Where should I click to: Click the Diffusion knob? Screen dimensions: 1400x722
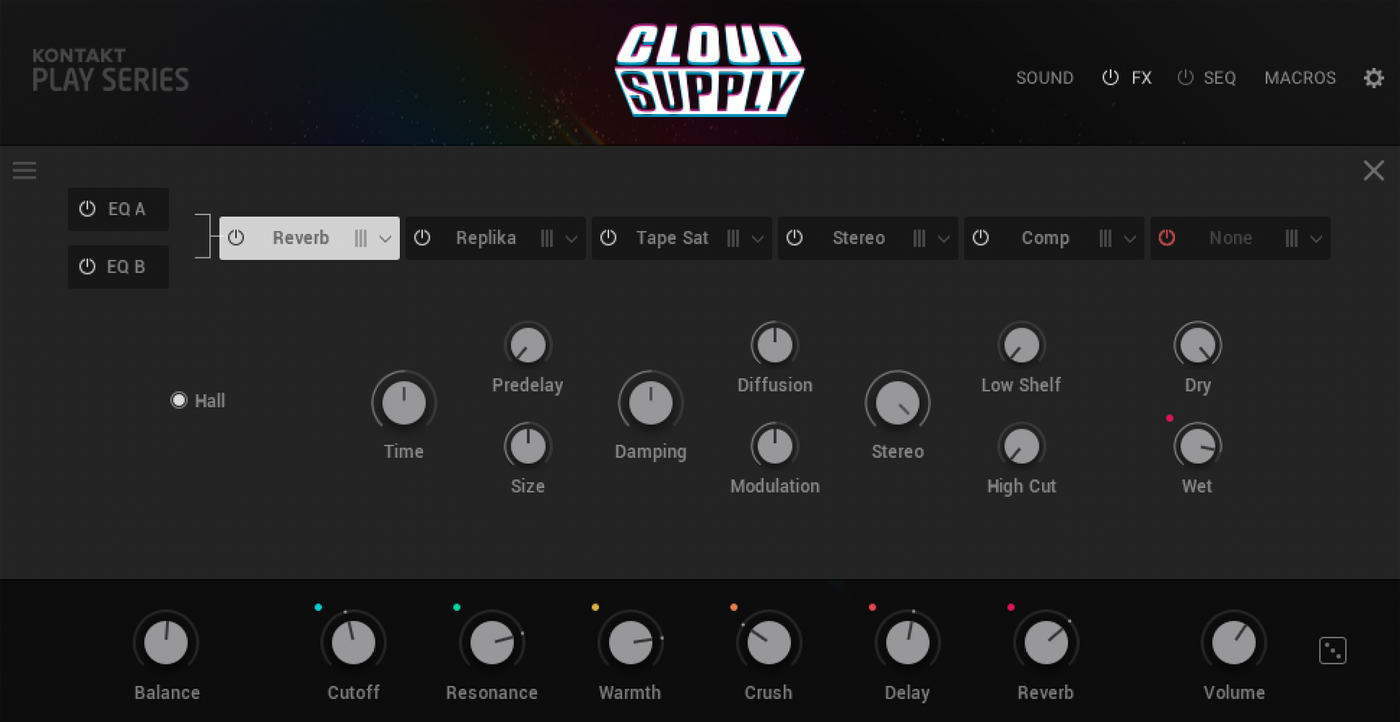(x=775, y=345)
